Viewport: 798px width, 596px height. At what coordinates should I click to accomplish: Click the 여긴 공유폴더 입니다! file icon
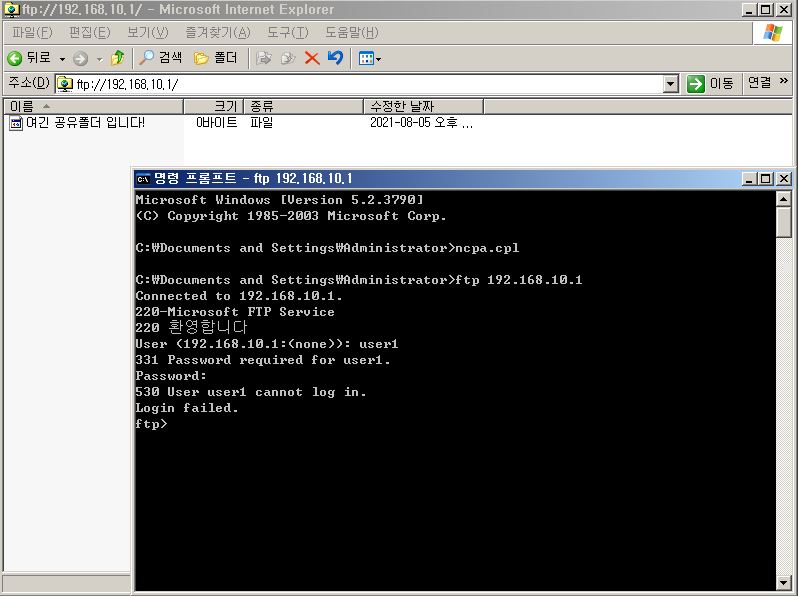(x=16, y=123)
